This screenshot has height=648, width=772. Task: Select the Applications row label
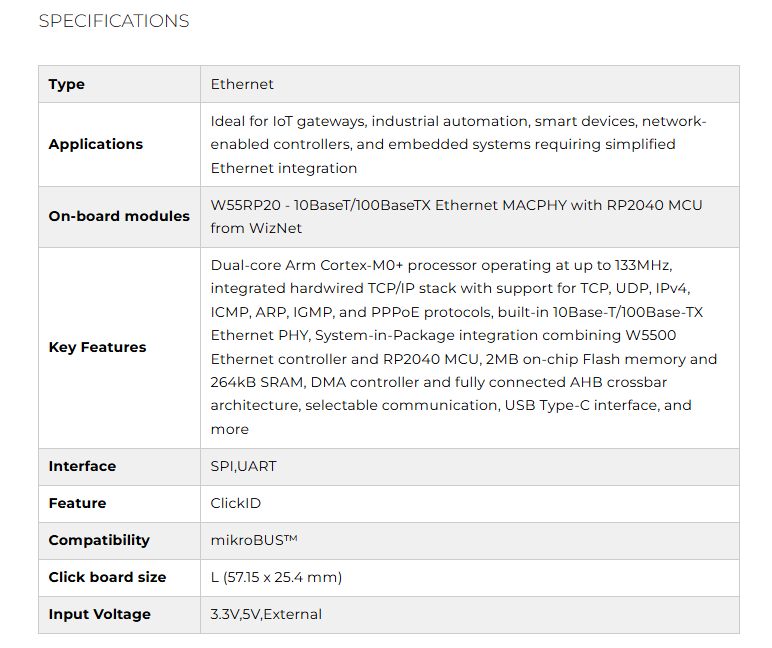click(96, 145)
